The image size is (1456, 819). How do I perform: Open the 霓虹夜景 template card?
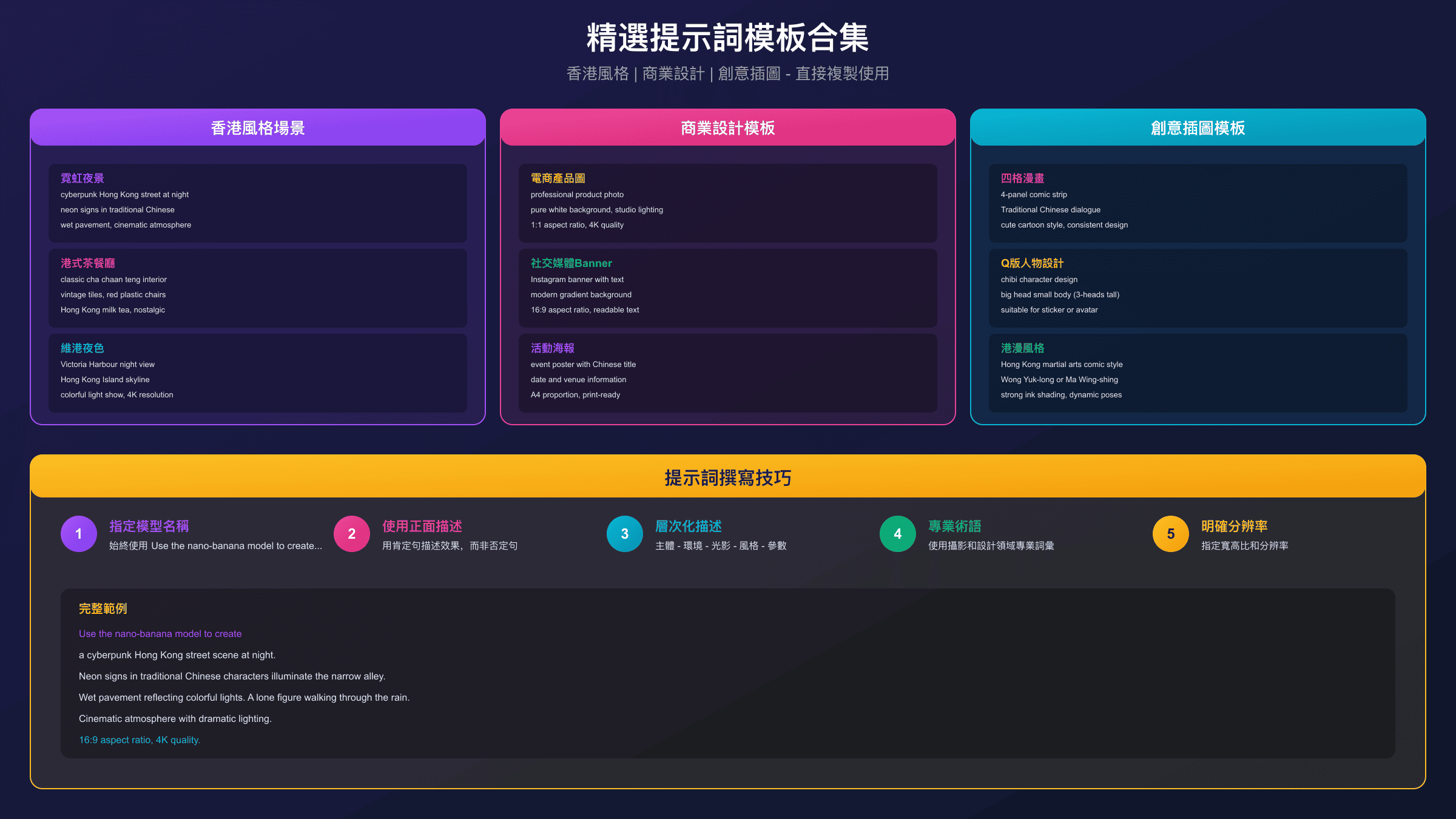[x=82, y=178]
